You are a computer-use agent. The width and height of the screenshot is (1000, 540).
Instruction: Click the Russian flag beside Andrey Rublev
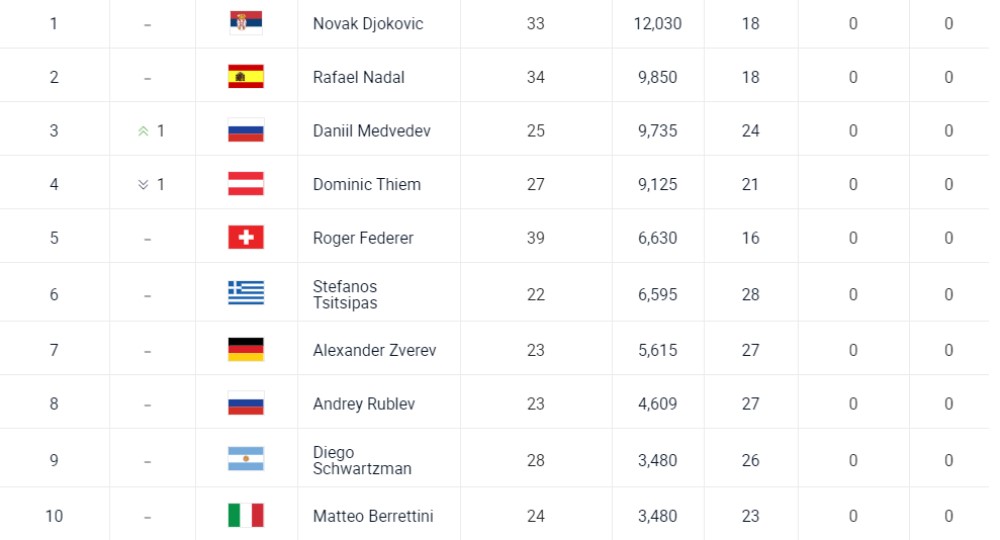point(246,403)
